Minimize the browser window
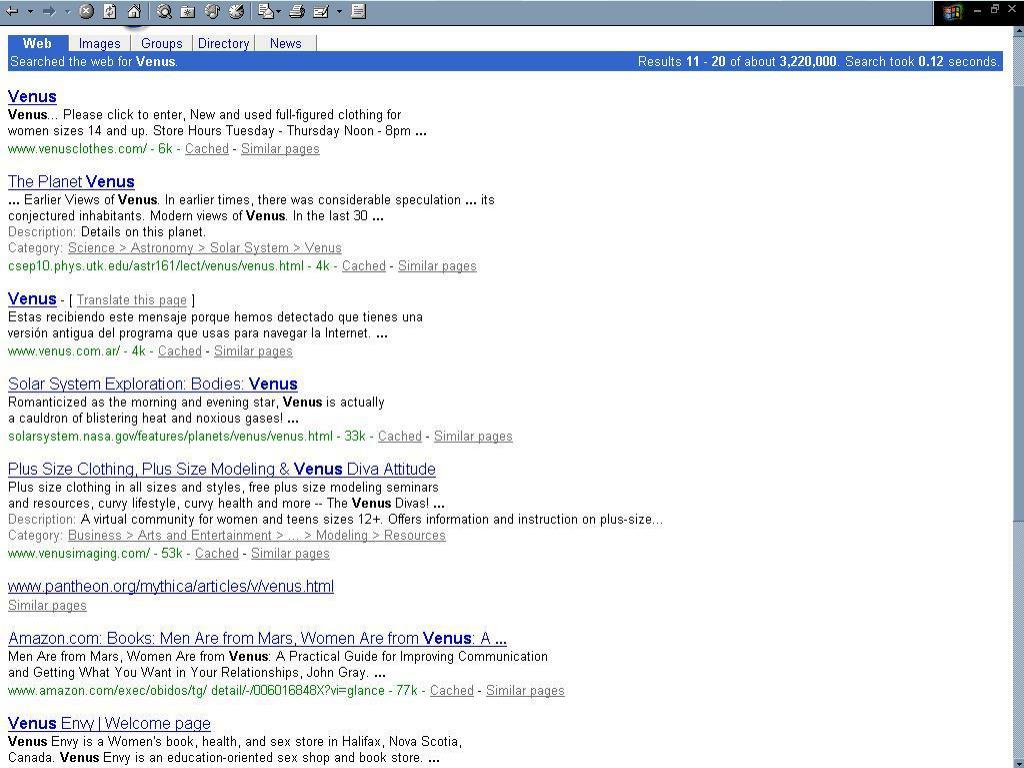Viewport: 1024px width, 768px height. (977, 10)
